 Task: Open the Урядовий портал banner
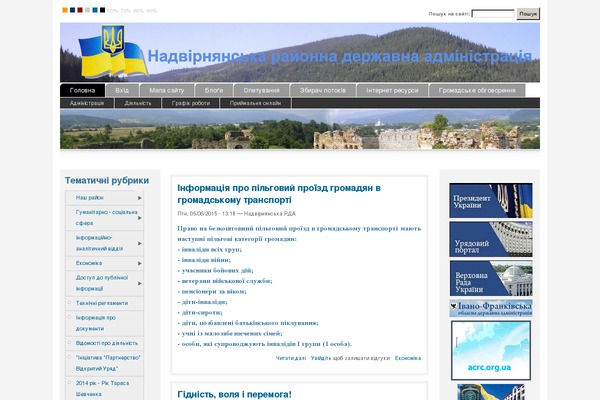coord(491,239)
